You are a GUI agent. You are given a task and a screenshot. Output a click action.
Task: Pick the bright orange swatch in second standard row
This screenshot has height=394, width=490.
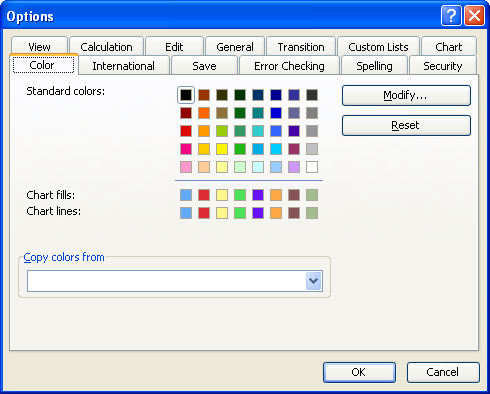204,113
